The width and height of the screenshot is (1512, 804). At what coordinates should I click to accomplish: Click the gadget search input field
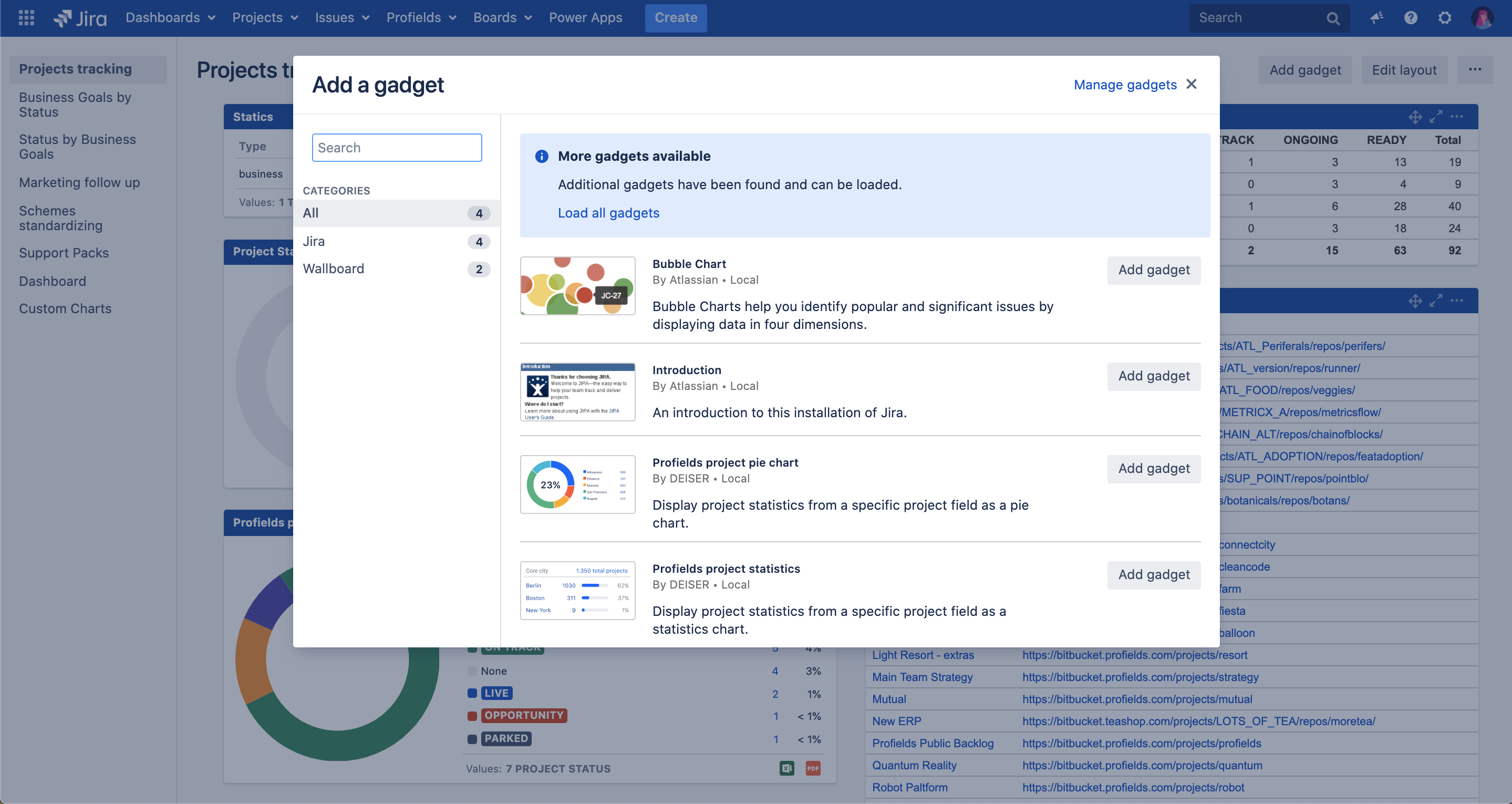click(397, 148)
